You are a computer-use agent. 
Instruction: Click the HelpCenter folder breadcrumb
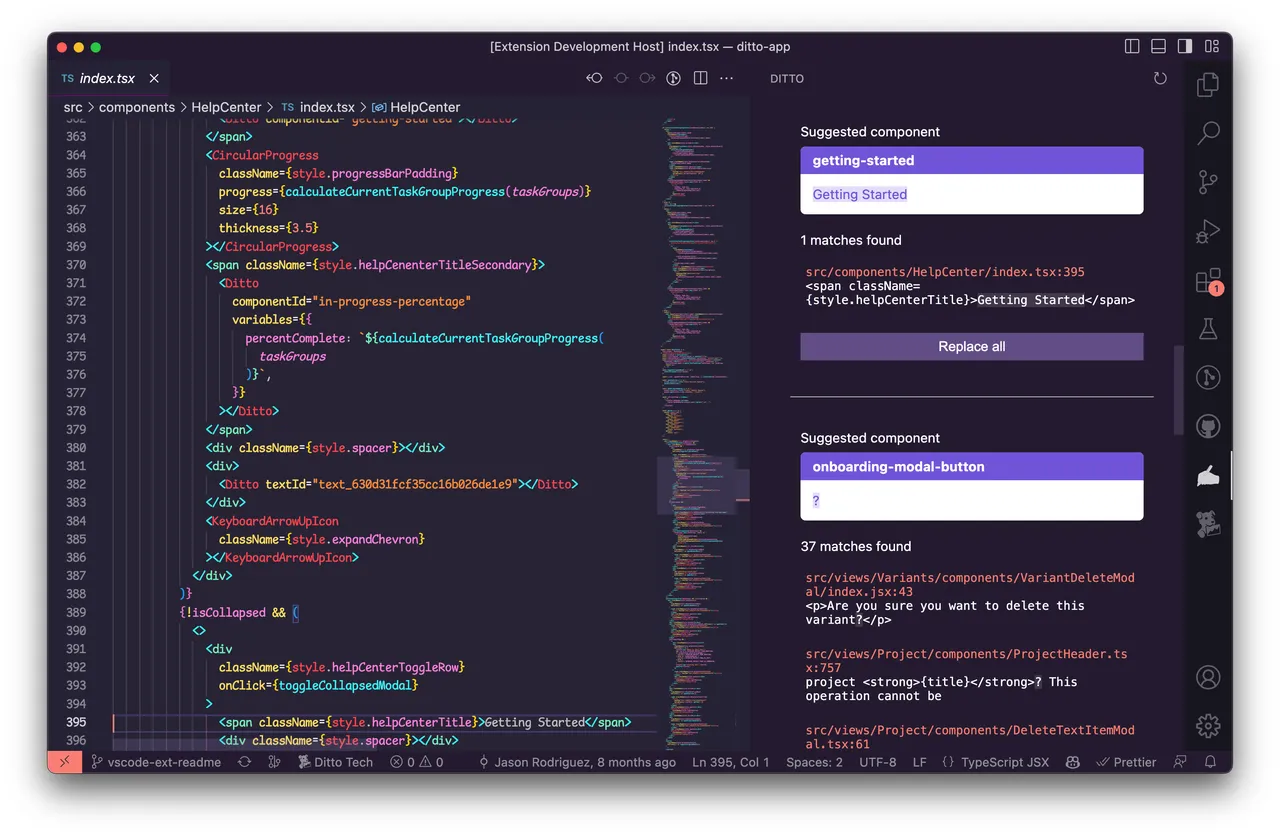[x=226, y=107]
